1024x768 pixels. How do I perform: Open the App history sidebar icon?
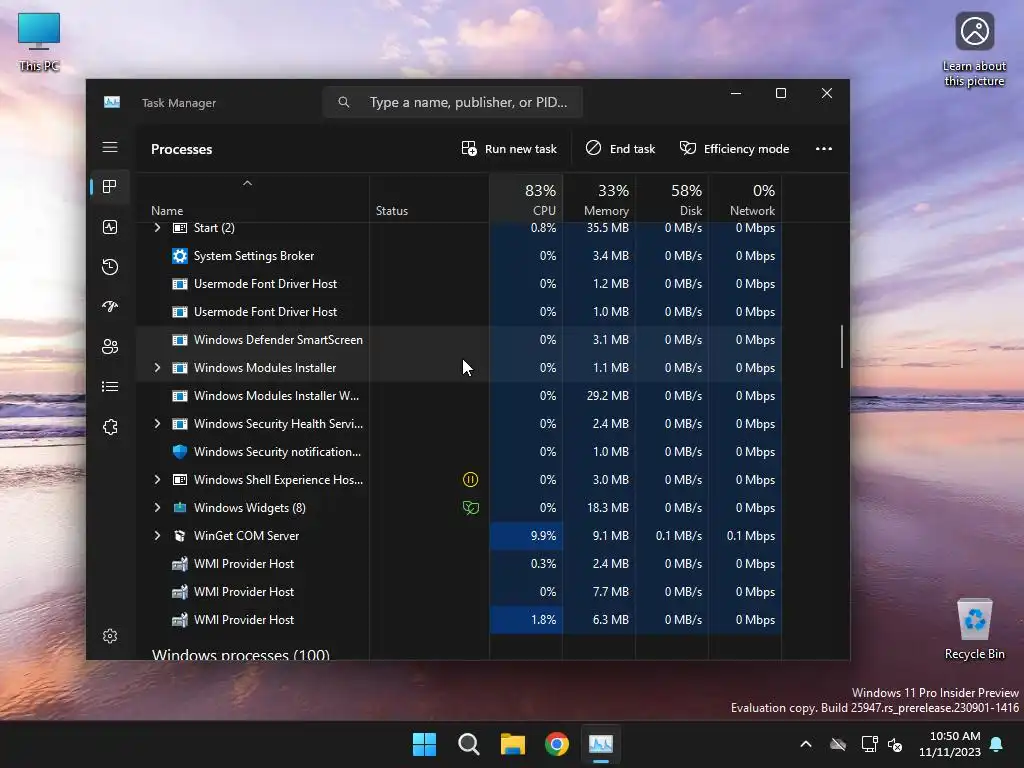[x=110, y=266]
